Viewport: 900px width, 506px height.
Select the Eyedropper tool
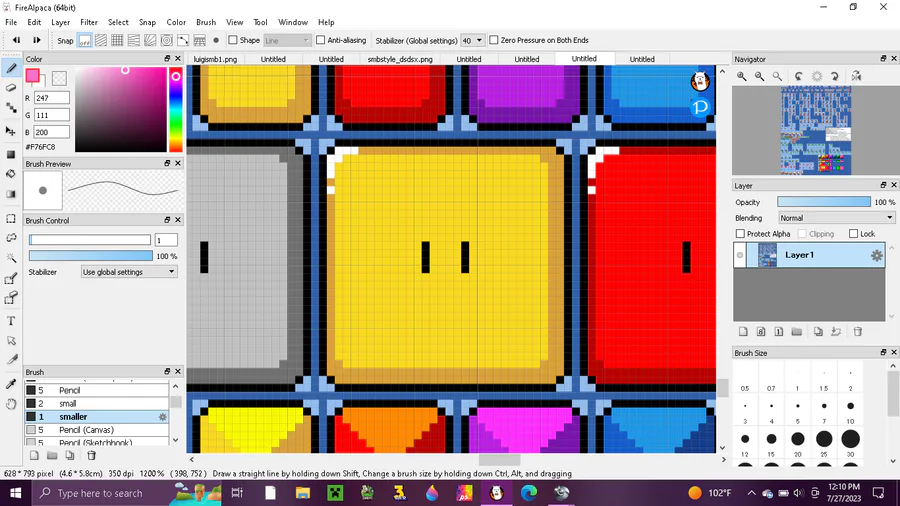click(x=11, y=384)
